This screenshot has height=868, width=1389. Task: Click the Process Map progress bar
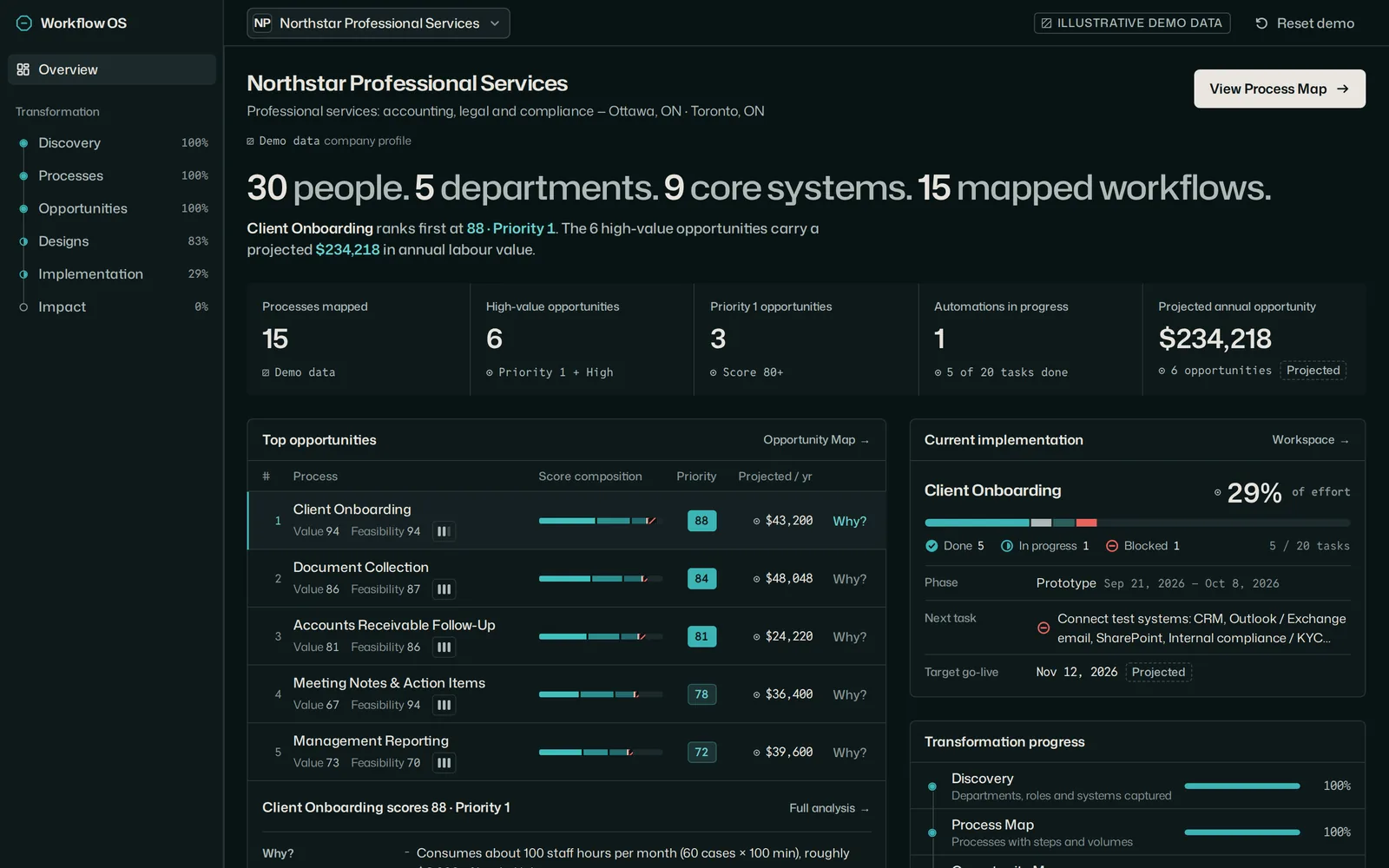pos(1242,832)
